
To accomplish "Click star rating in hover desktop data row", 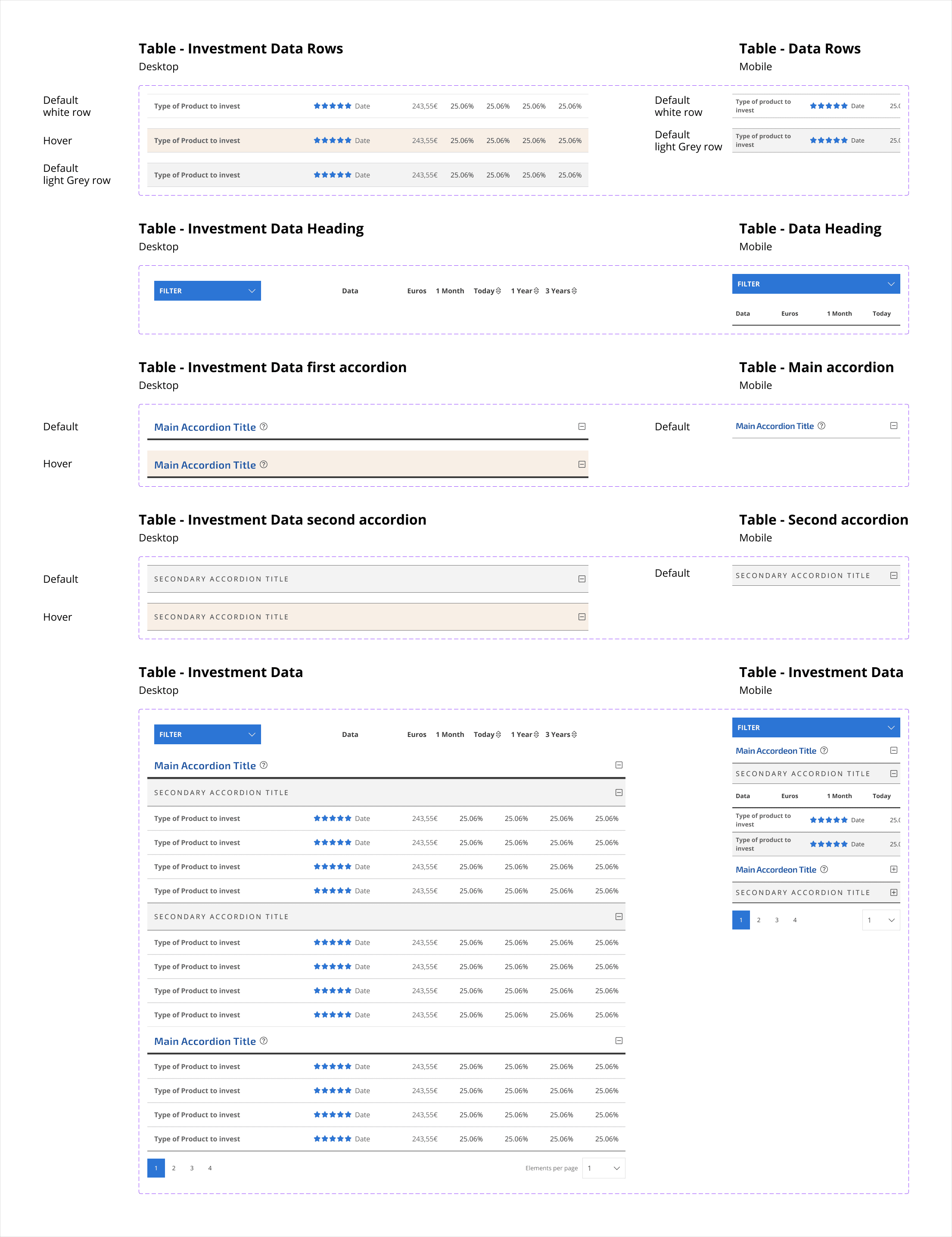I will [333, 140].
